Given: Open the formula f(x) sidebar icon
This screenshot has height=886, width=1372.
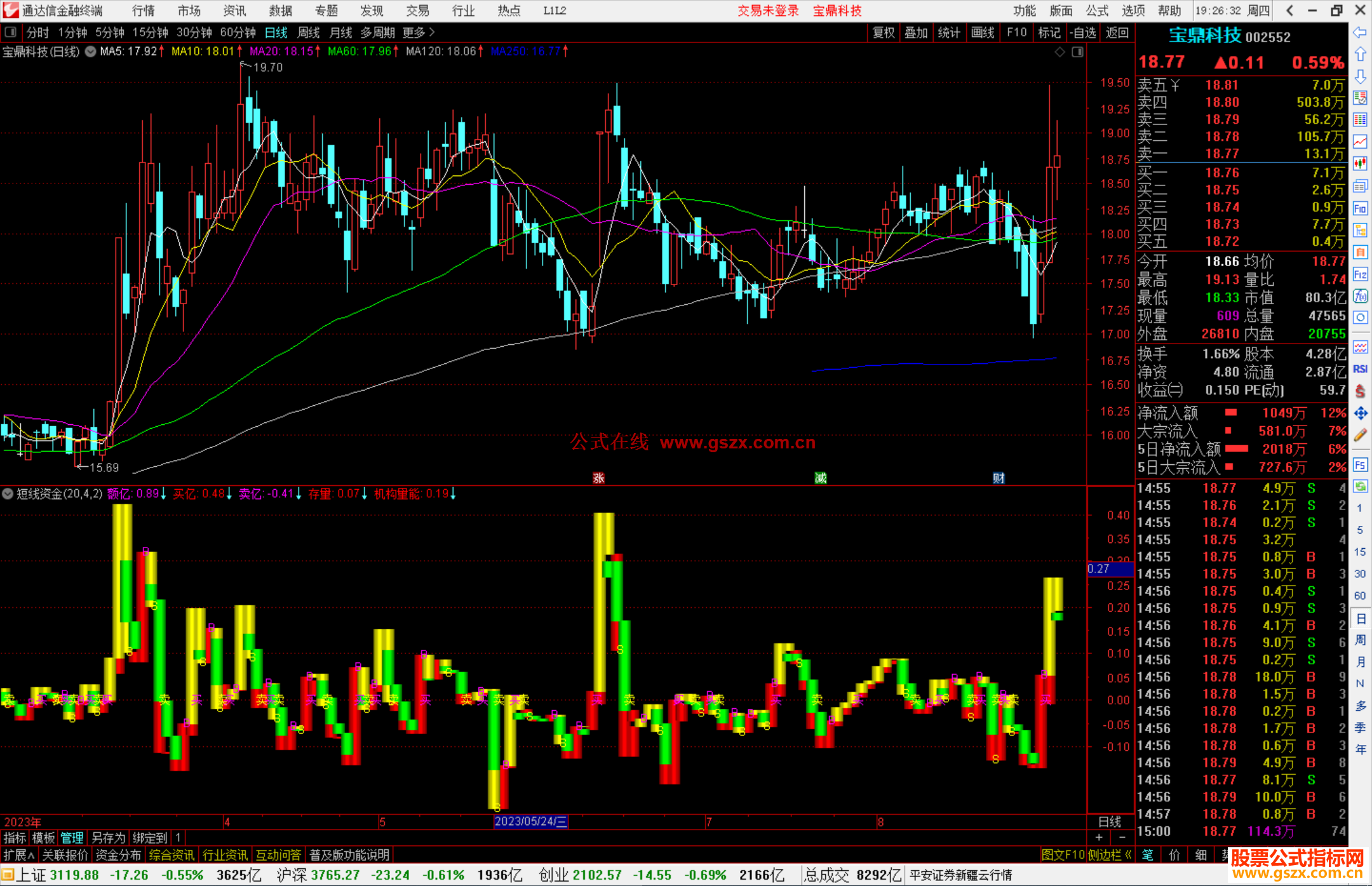Looking at the screenshot, I should [x=1360, y=297].
